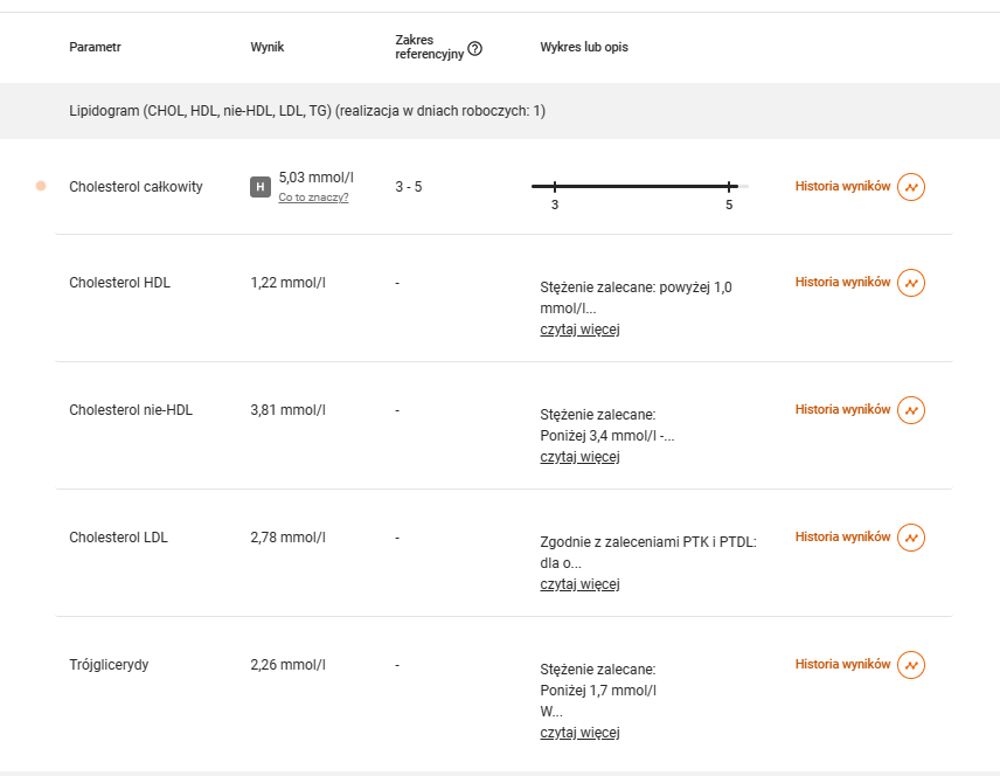Click the orange status dot beside Cholesterol całkowity
This screenshot has height=776, width=1000.
(x=41, y=186)
